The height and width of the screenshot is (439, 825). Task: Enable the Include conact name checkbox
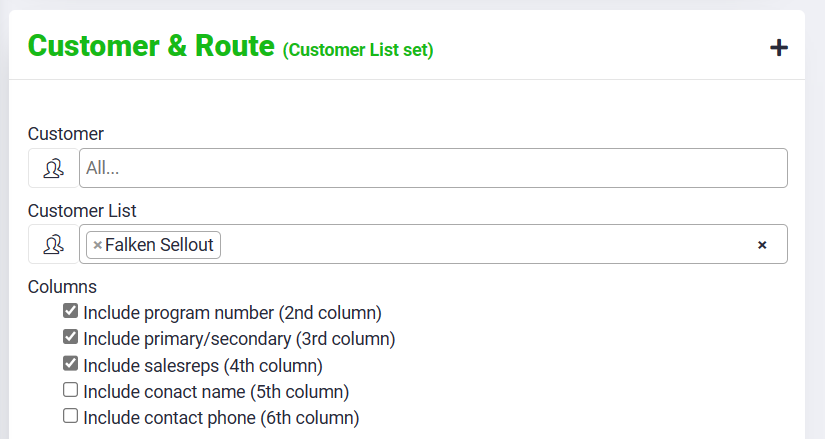point(71,389)
